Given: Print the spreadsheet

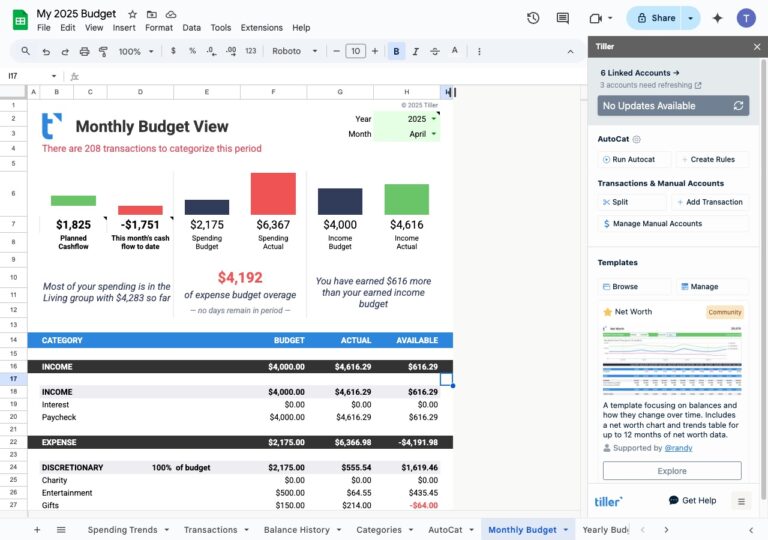Looking at the screenshot, I should pos(84,51).
